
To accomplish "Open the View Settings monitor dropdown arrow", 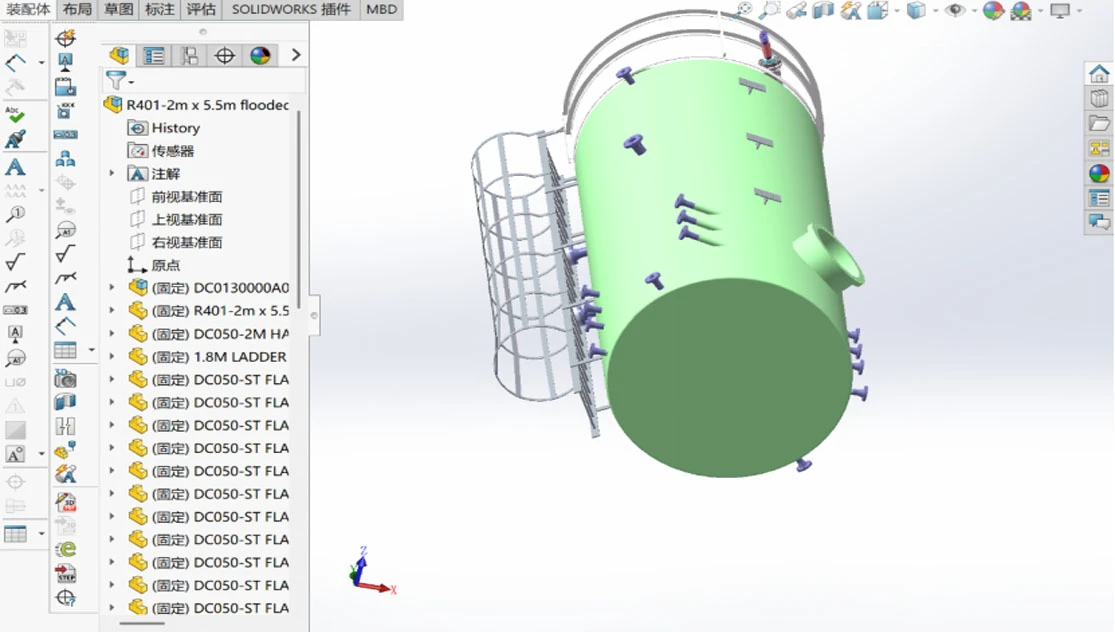I will 1079,10.
